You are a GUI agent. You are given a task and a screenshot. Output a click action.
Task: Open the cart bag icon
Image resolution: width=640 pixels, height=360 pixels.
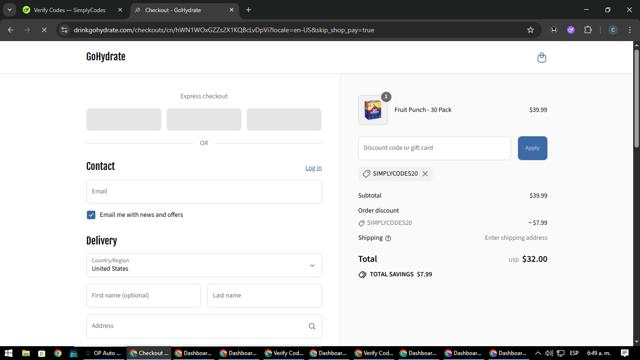(541, 58)
